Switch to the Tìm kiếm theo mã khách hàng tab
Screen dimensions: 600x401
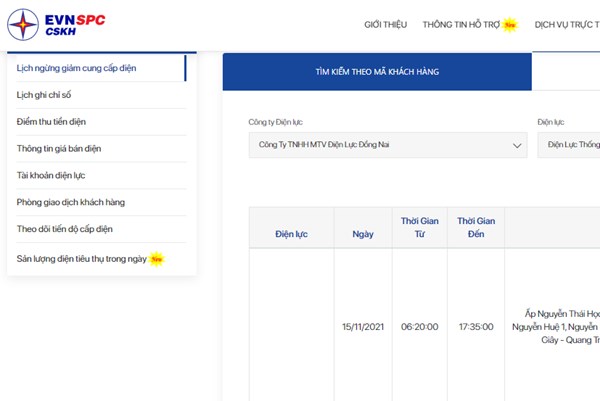pos(377,72)
